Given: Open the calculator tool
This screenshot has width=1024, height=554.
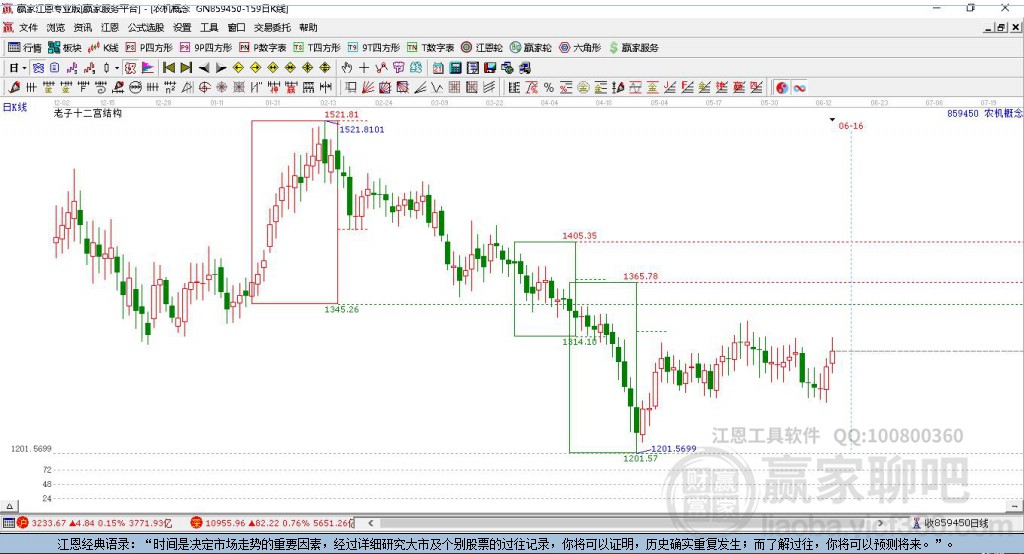Looking at the screenshot, I should click(x=456, y=68).
